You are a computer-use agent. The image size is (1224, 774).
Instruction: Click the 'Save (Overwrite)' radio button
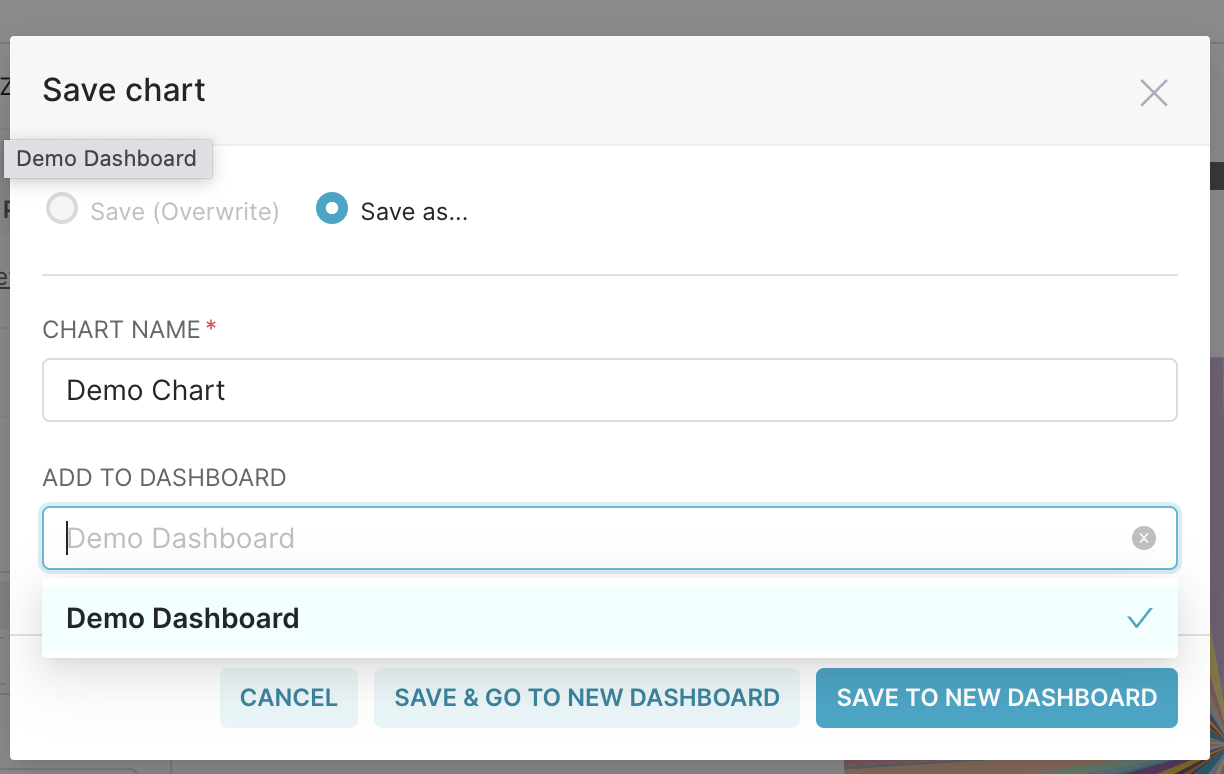click(x=61, y=209)
